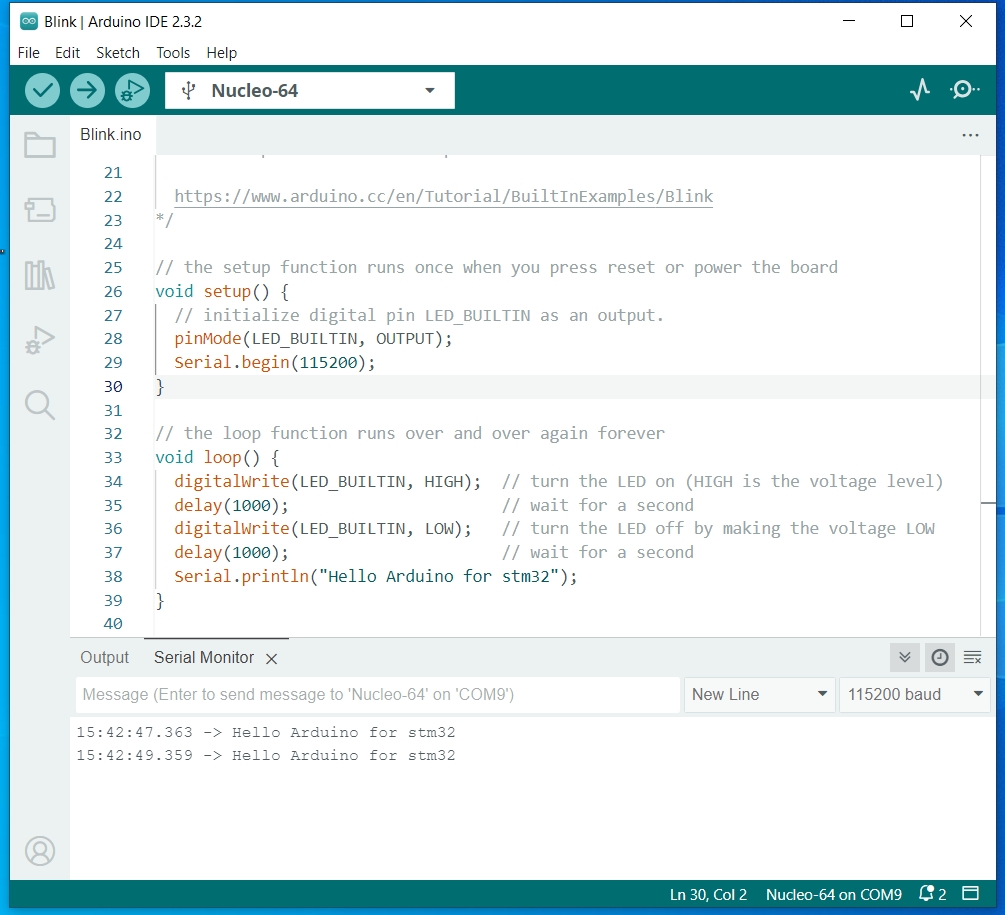Viewport: 1005px width, 915px height.
Task: Click digitalWrite(LED_BUILTIN, HIGH) line
Action: pos(328,481)
